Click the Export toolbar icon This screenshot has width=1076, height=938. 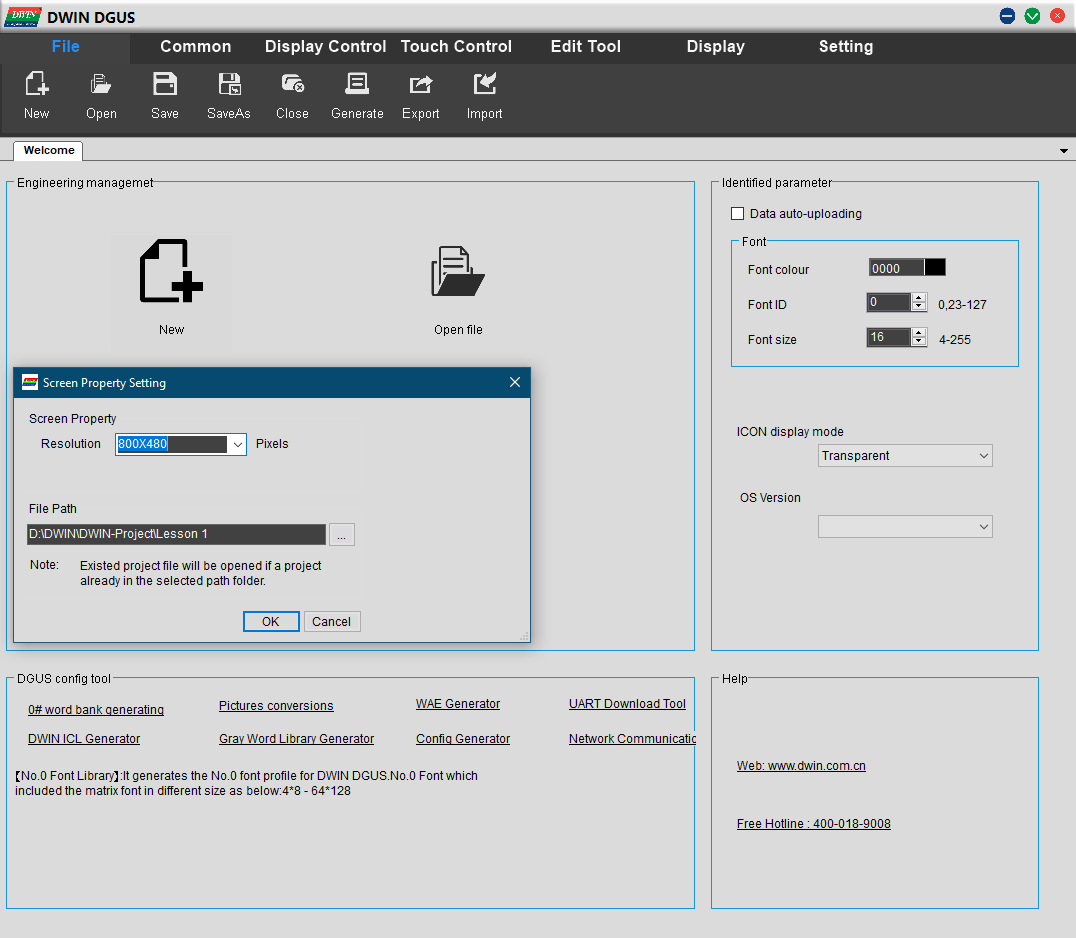tap(421, 84)
